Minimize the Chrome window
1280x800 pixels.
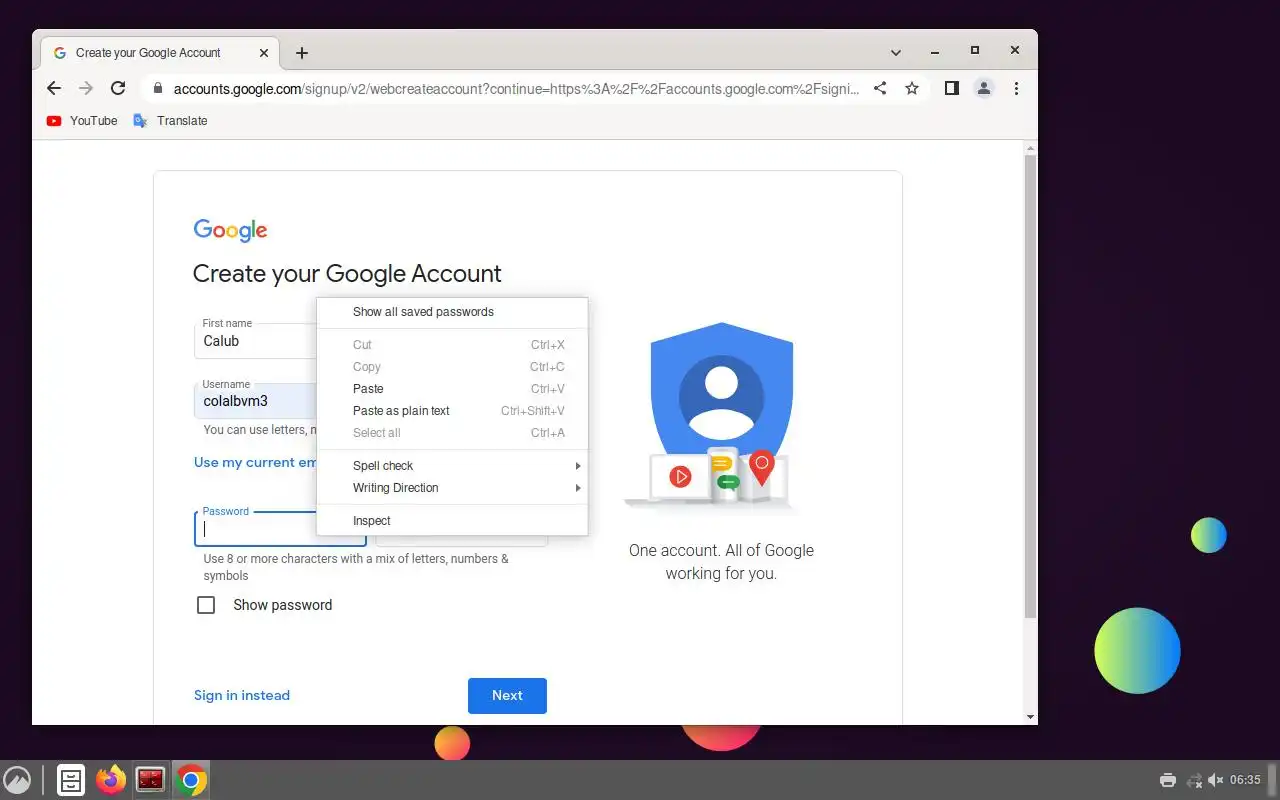935,51
